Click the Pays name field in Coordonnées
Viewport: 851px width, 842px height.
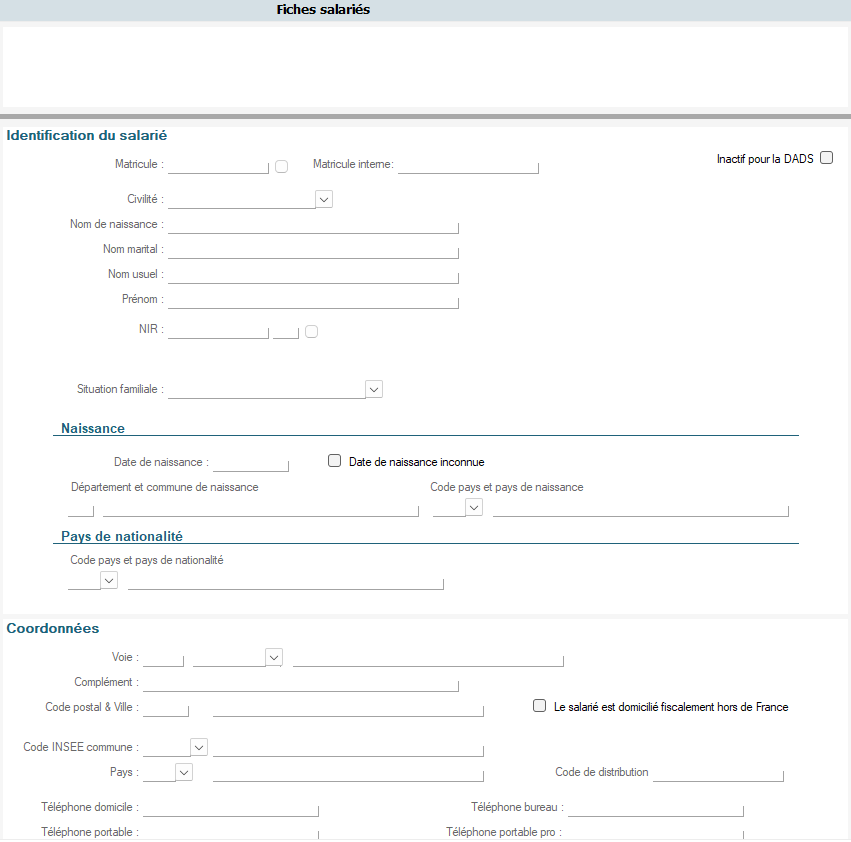tap(348, 774)
